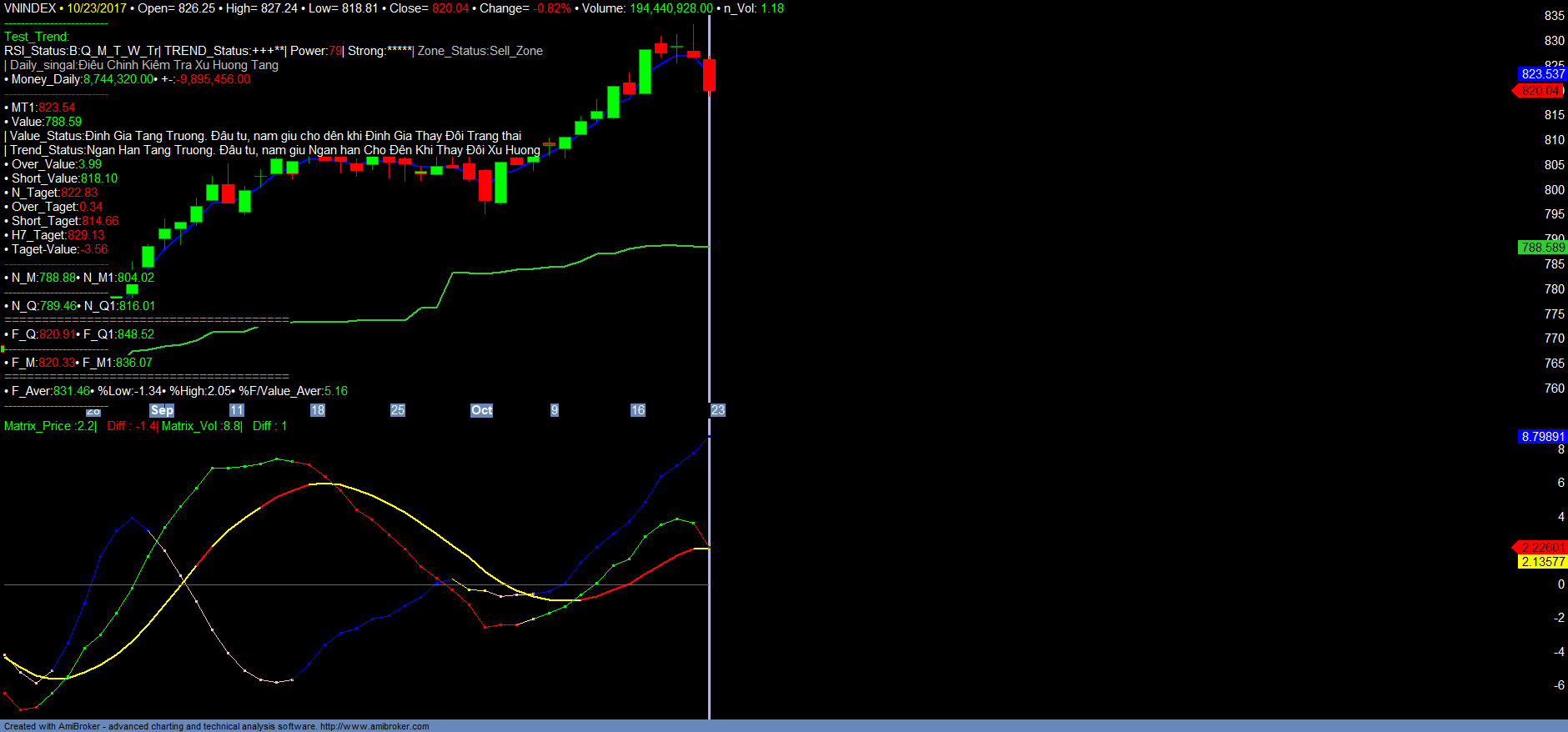Image resolution: width=1568 pixels, height=732 pixels.
Task: Click the VNINDEX ticker name in the title
Action: click(x=30, y=8)
